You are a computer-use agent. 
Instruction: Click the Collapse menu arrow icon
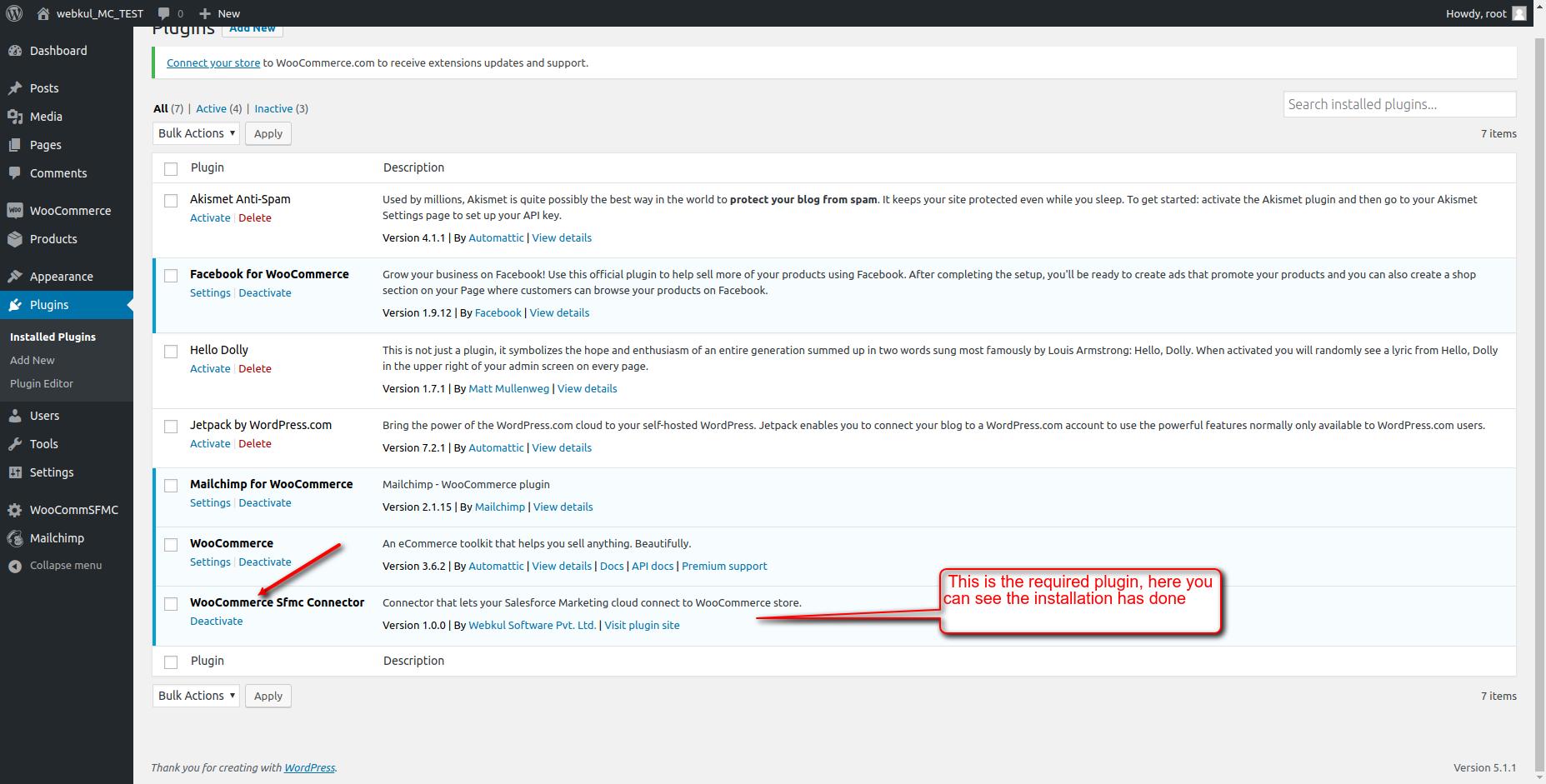point(15,566)
